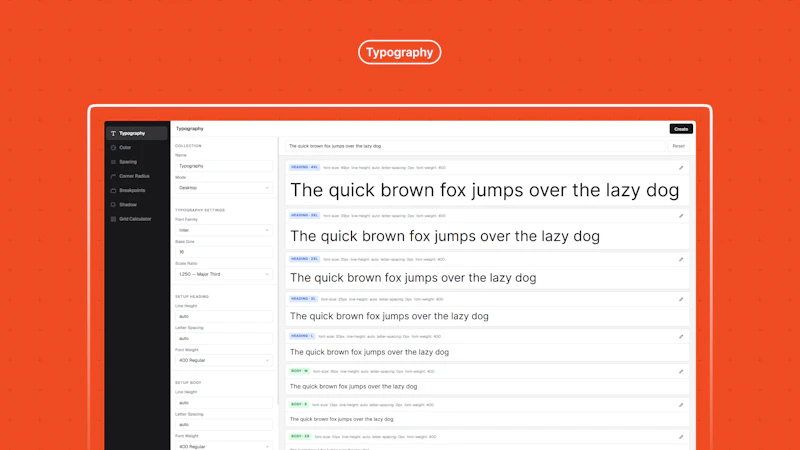Click the HEADING · XL tag

pos(304,299)
